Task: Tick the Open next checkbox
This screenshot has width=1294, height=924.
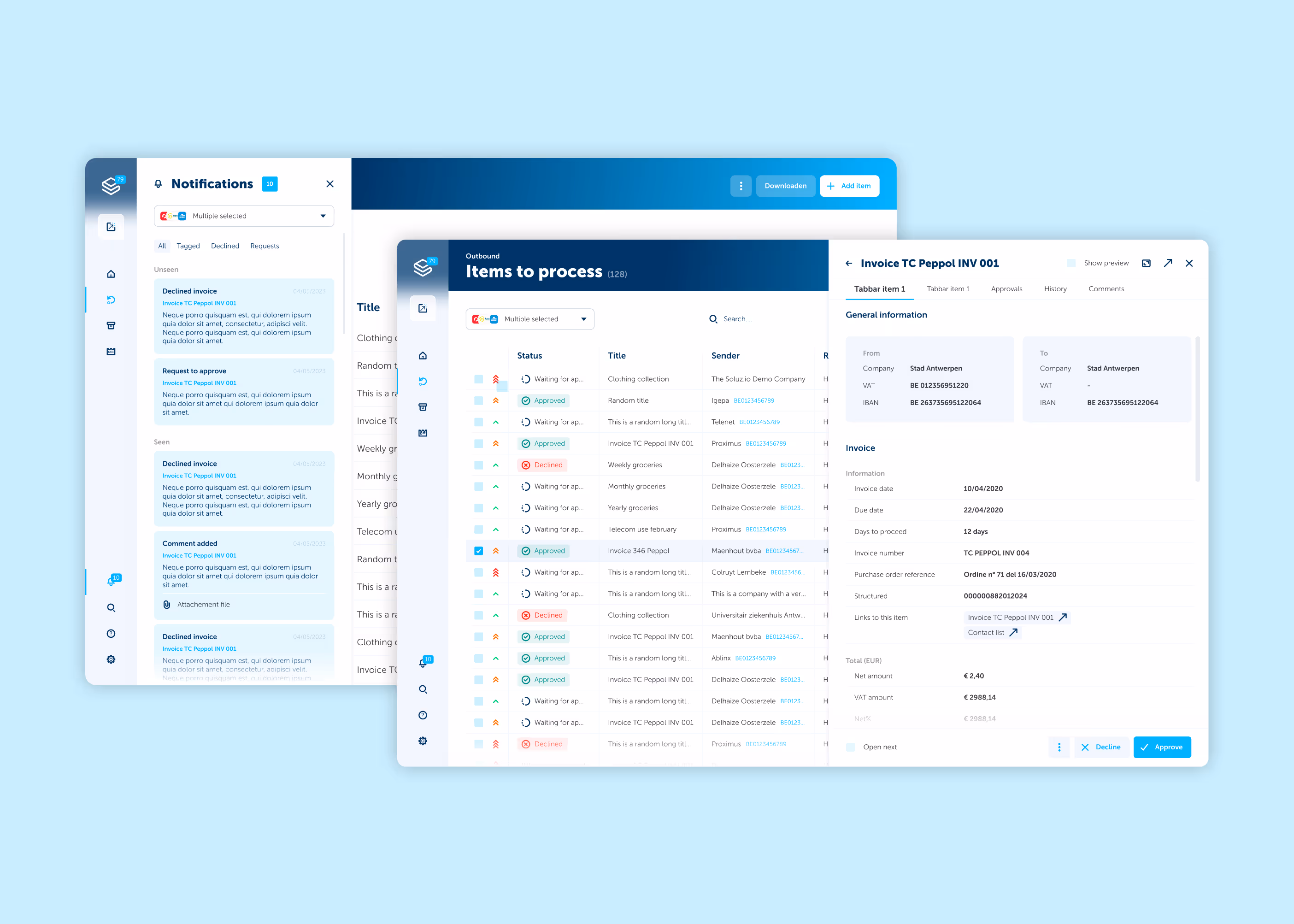Action: click(850, 747)
